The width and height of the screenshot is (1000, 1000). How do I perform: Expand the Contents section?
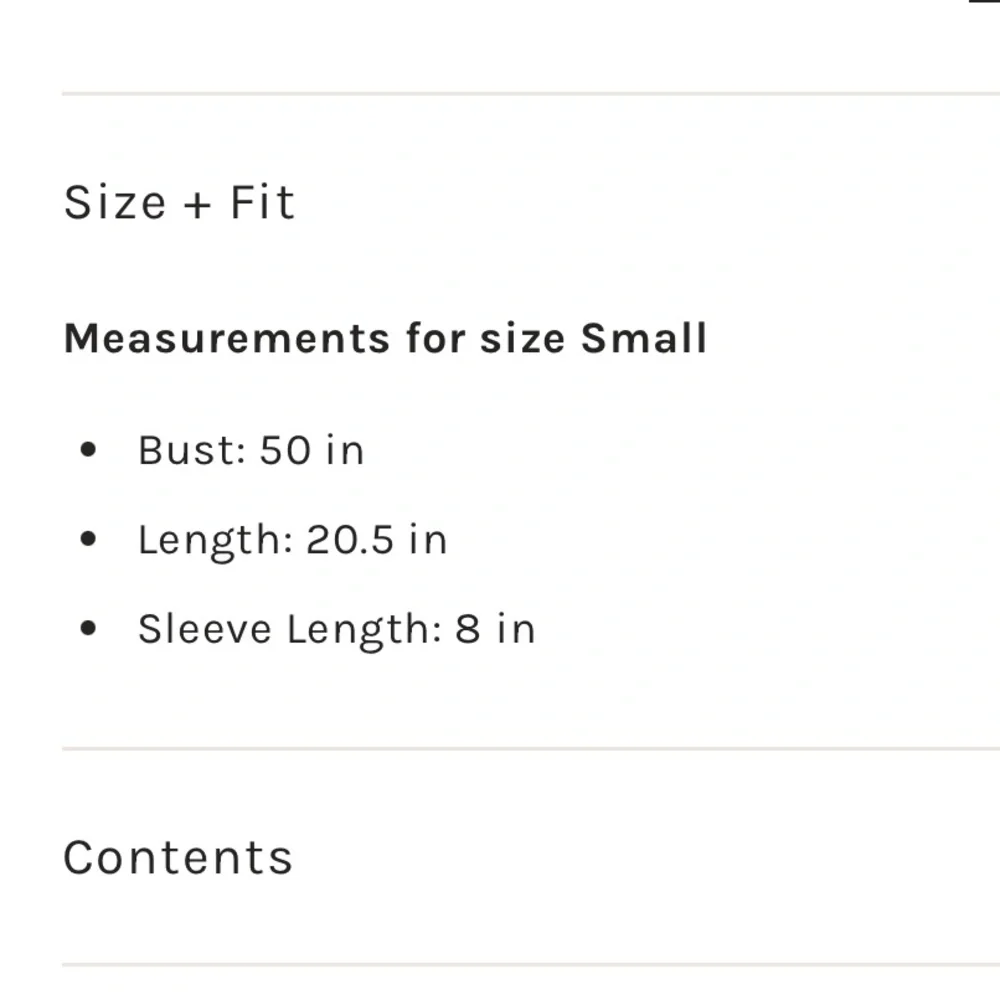178,858
